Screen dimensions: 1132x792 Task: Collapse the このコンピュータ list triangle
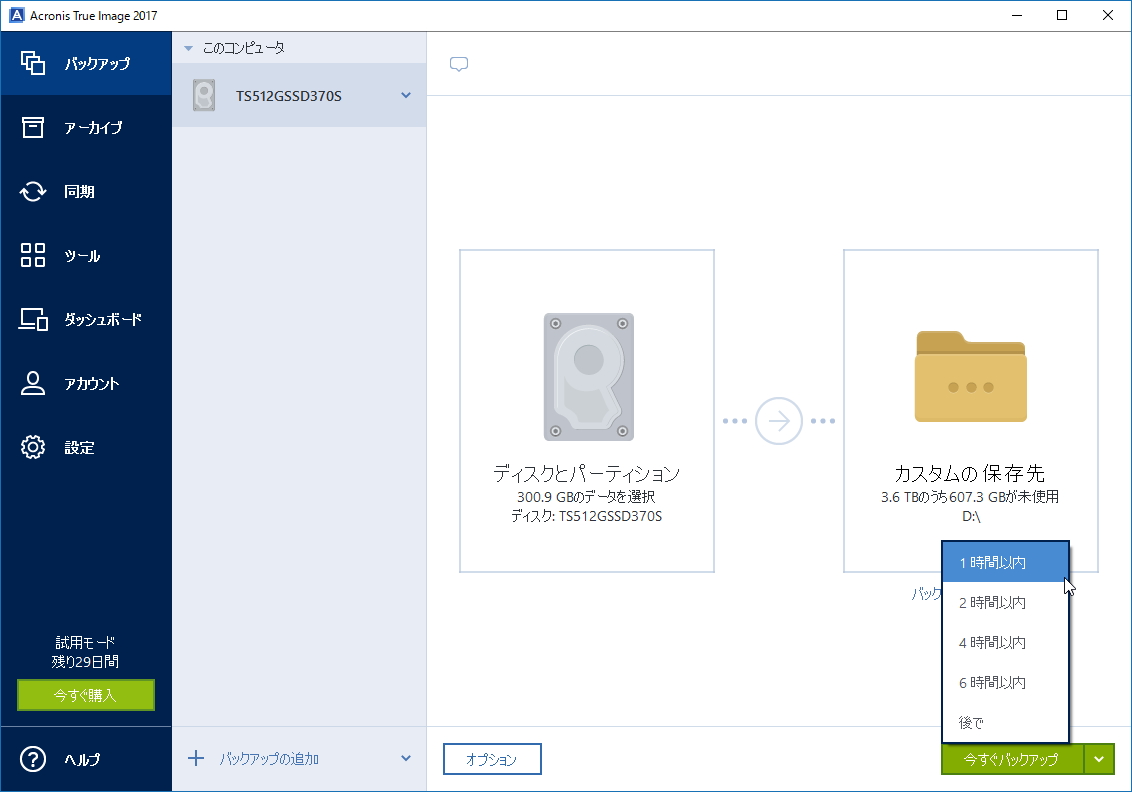188,48
